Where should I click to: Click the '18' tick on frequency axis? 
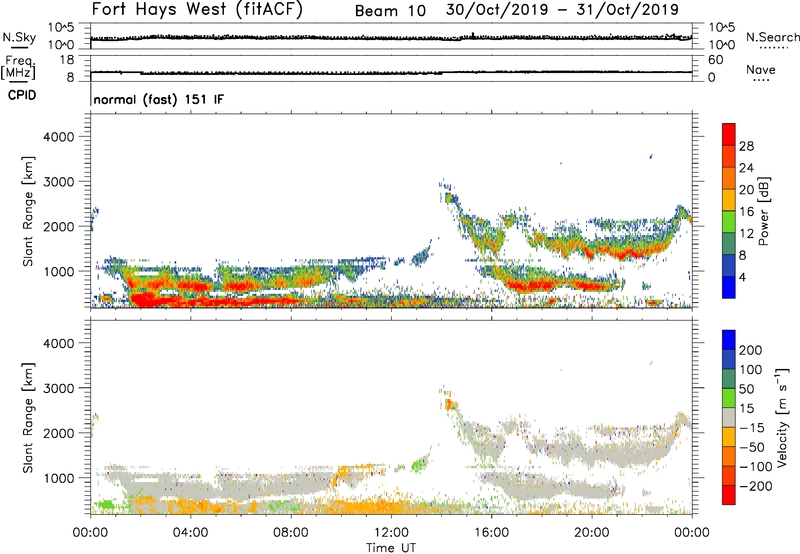67,60
